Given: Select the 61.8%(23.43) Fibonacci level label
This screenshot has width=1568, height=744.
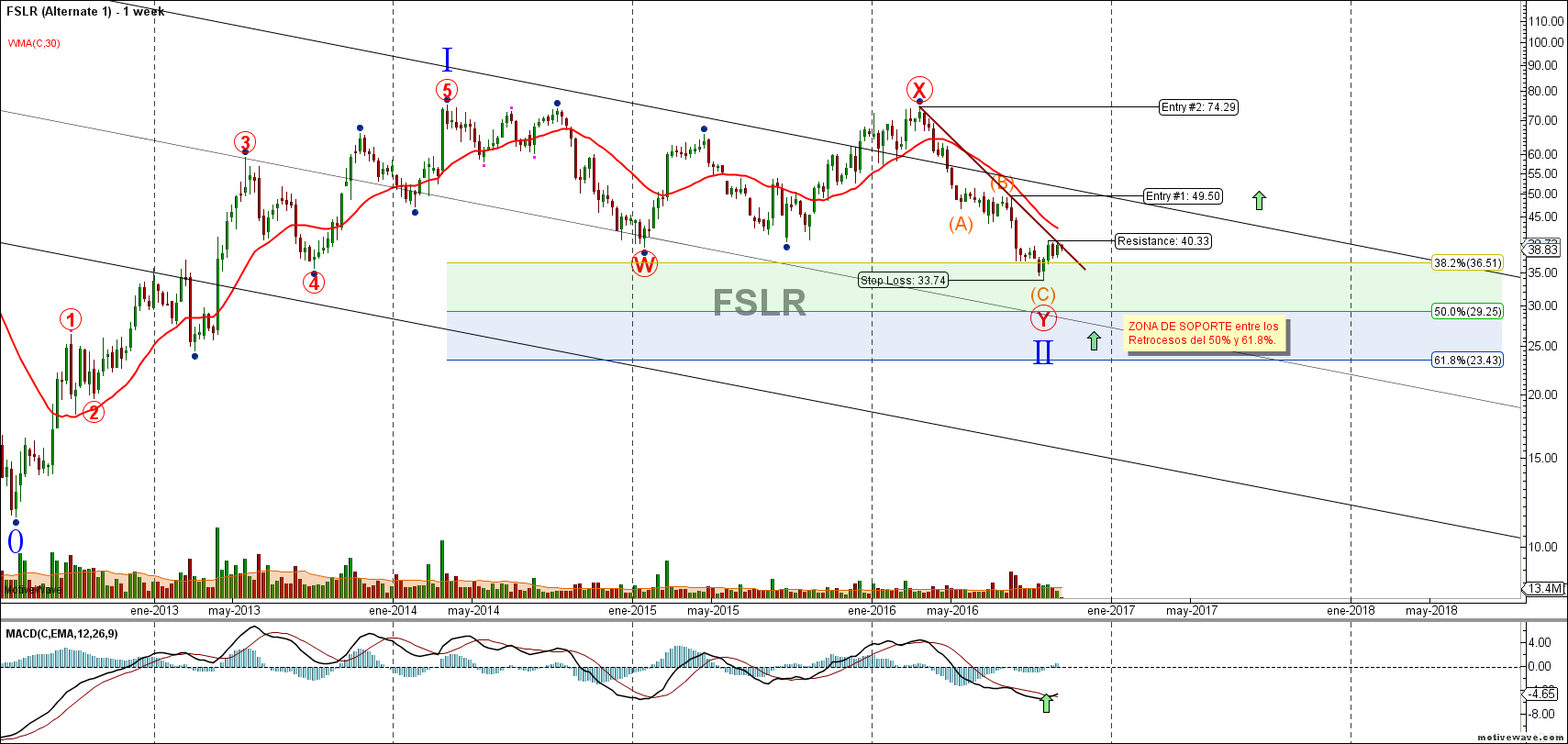Looking at the screenshot, I should [x=1467, y=361].
